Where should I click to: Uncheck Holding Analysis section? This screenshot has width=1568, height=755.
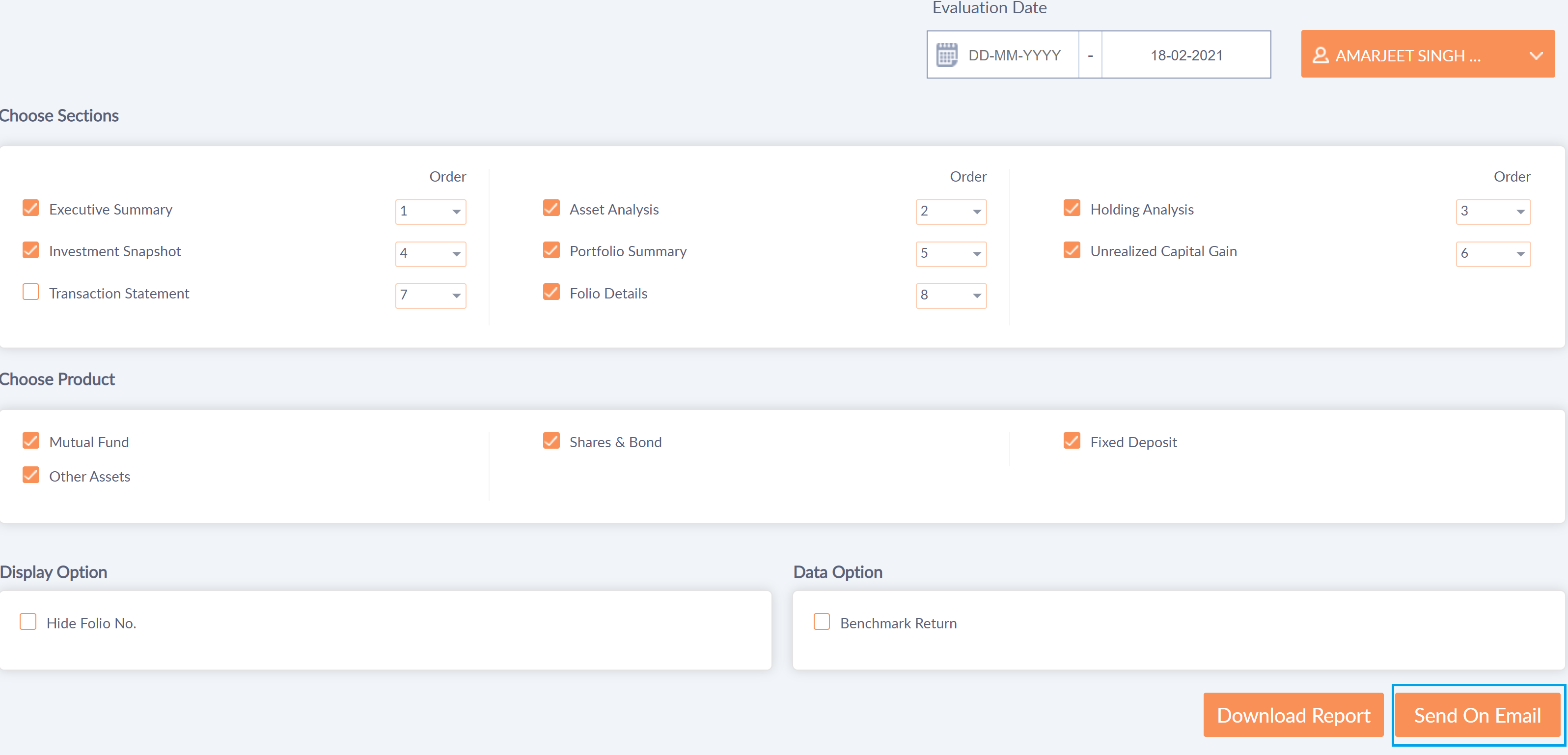[1072, 209]
